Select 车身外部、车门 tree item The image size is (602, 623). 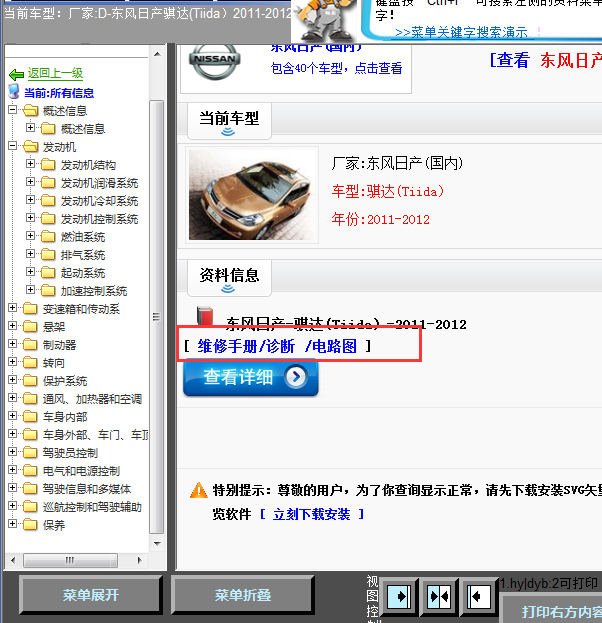pyautogui.click(x=95, y=435)
